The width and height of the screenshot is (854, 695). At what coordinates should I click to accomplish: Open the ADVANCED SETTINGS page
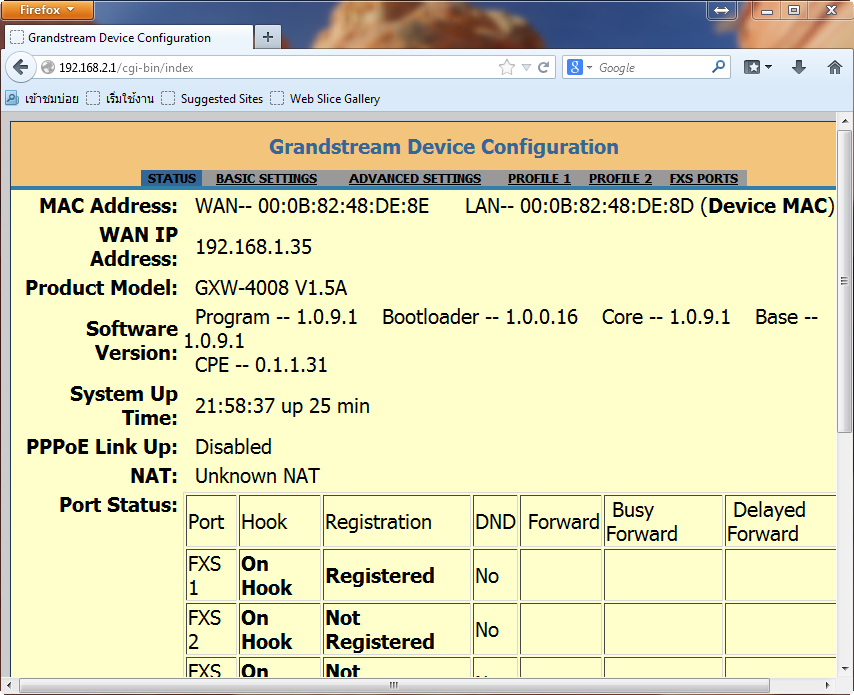coord(415,179)
